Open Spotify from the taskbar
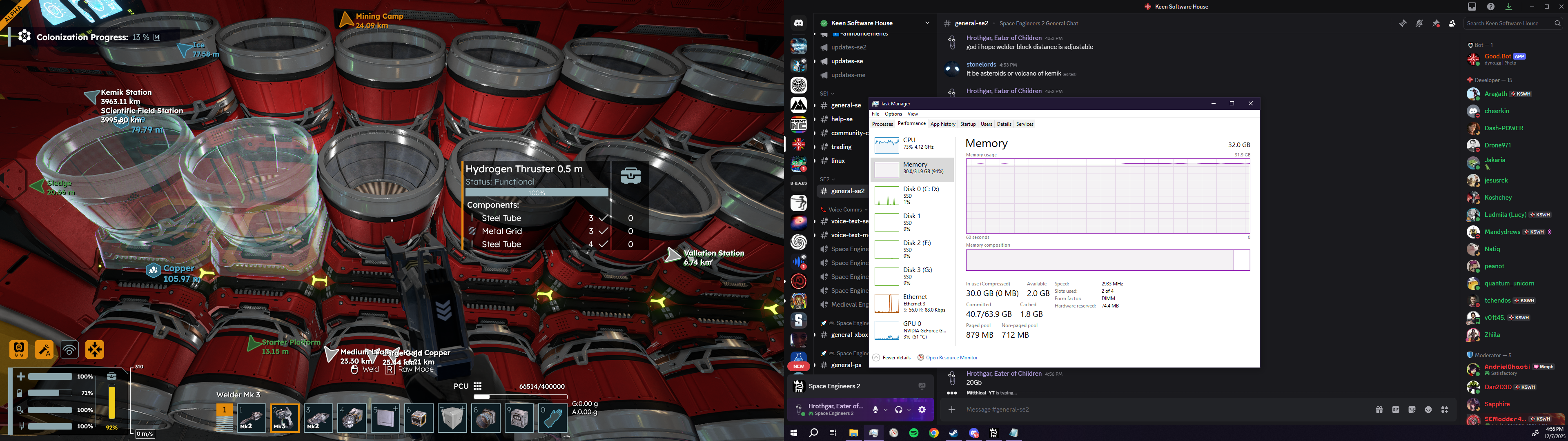Screen dimensions: 1568x441 914,433
